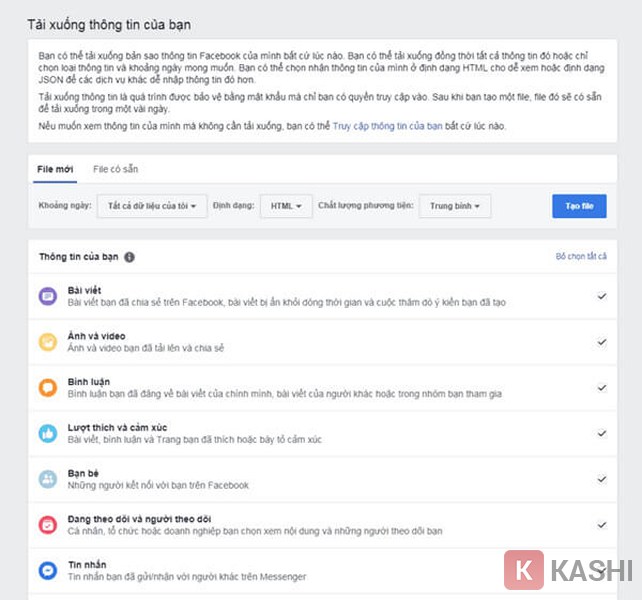642x600 pixels.
Task: Uncheck the Bài viết checkbox
Action: point(601,296)
